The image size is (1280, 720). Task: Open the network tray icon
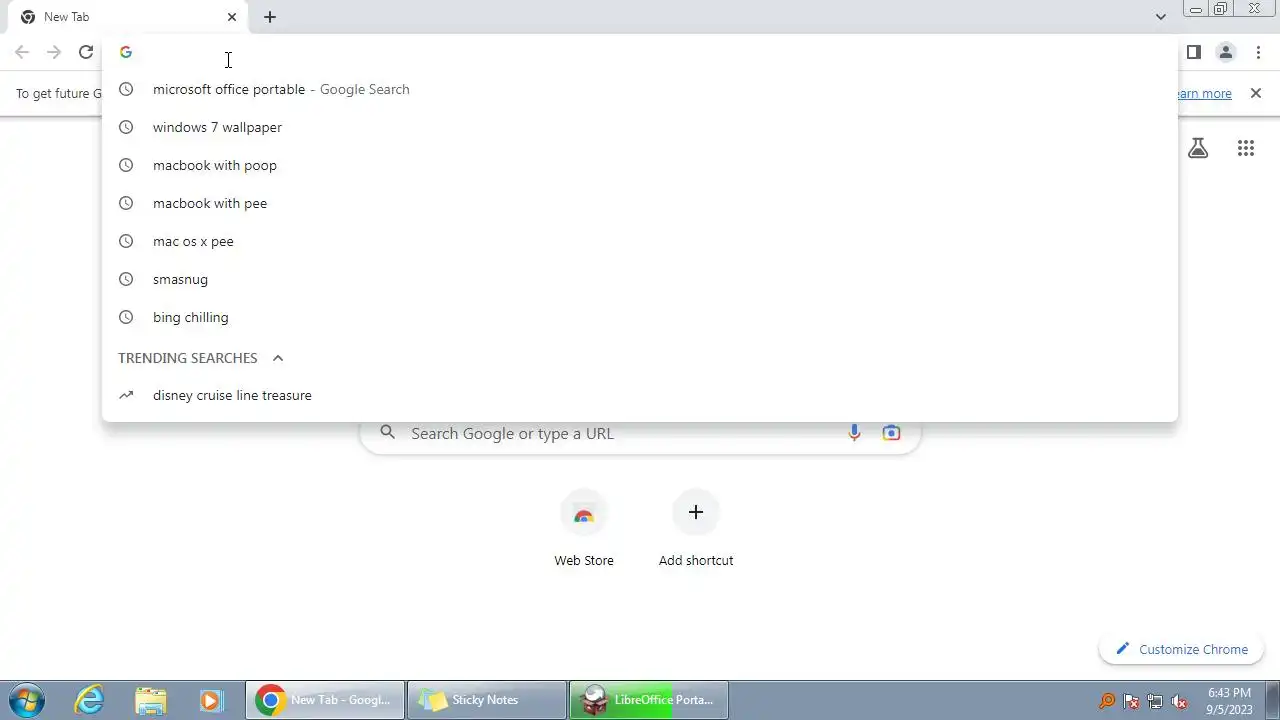(x=1155, y=701)
